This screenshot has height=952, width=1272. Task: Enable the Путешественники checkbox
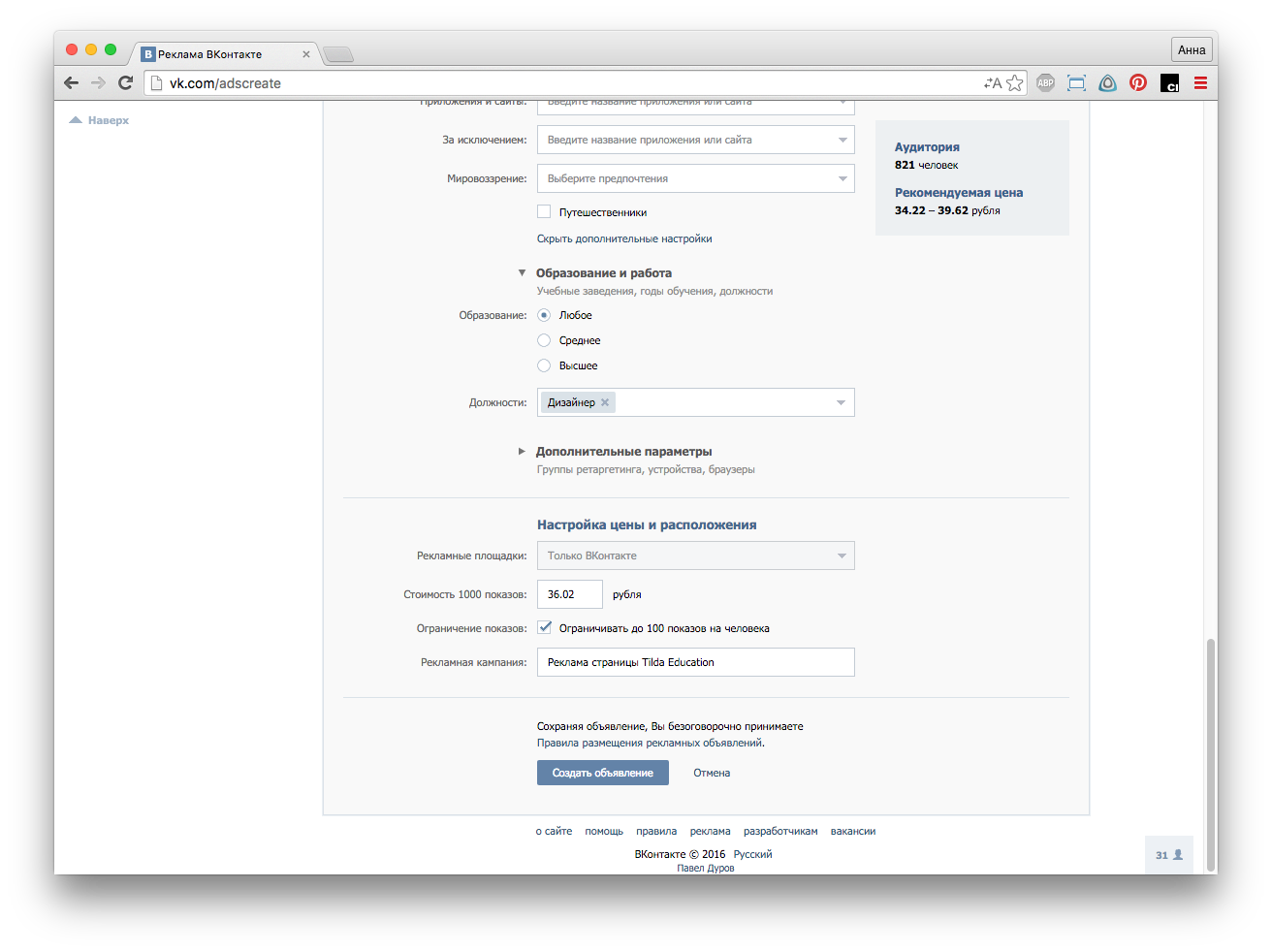544,212
